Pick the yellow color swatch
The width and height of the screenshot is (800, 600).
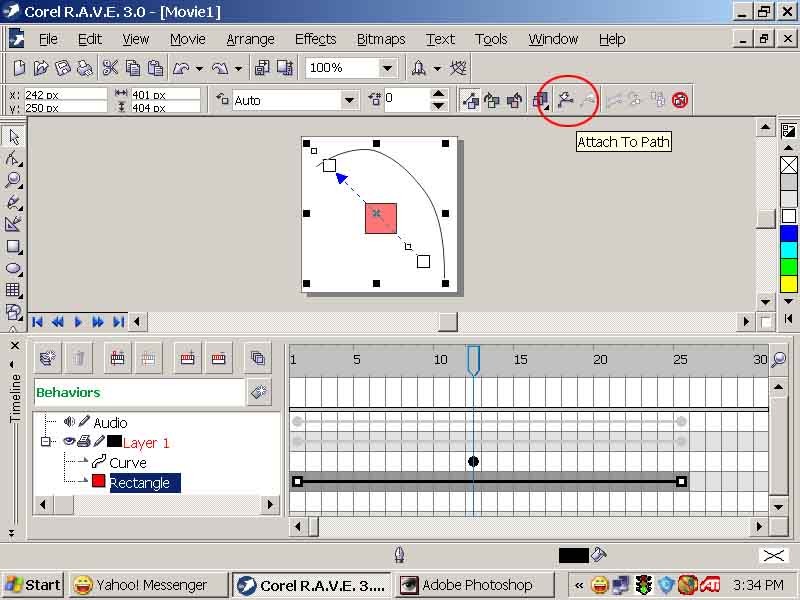(789, 284)
